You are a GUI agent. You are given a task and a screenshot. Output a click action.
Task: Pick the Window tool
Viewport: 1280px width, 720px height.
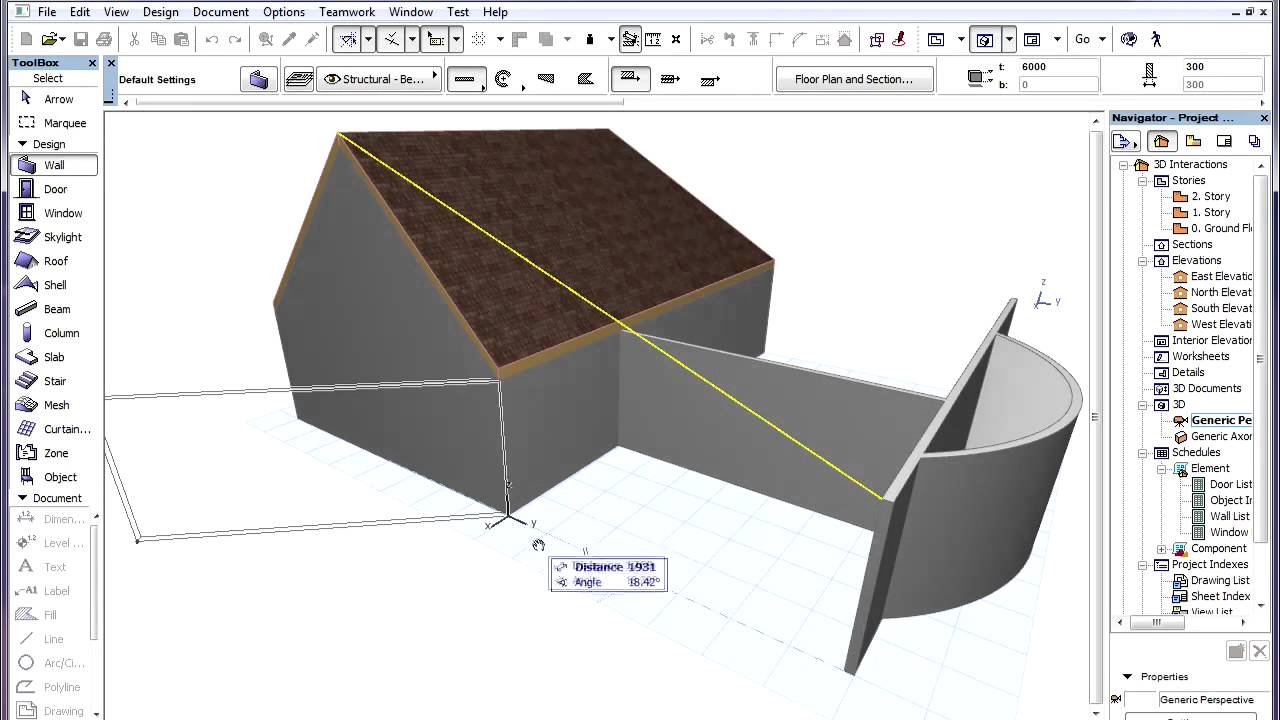pyautogui.click(x=54, y=213)
